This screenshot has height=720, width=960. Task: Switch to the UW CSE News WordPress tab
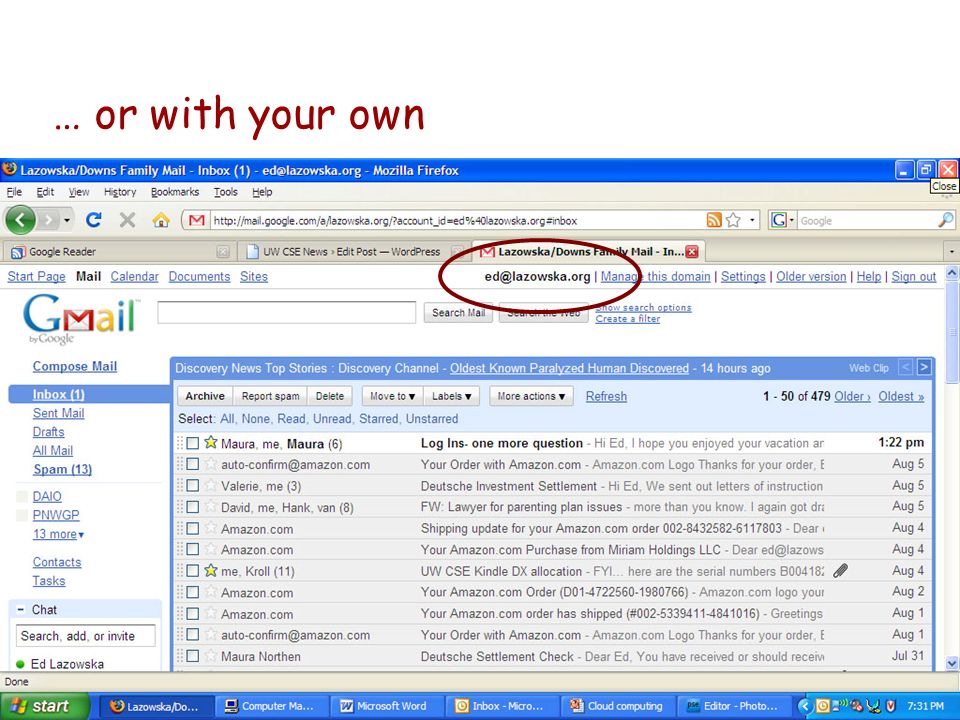pos(352,252)
